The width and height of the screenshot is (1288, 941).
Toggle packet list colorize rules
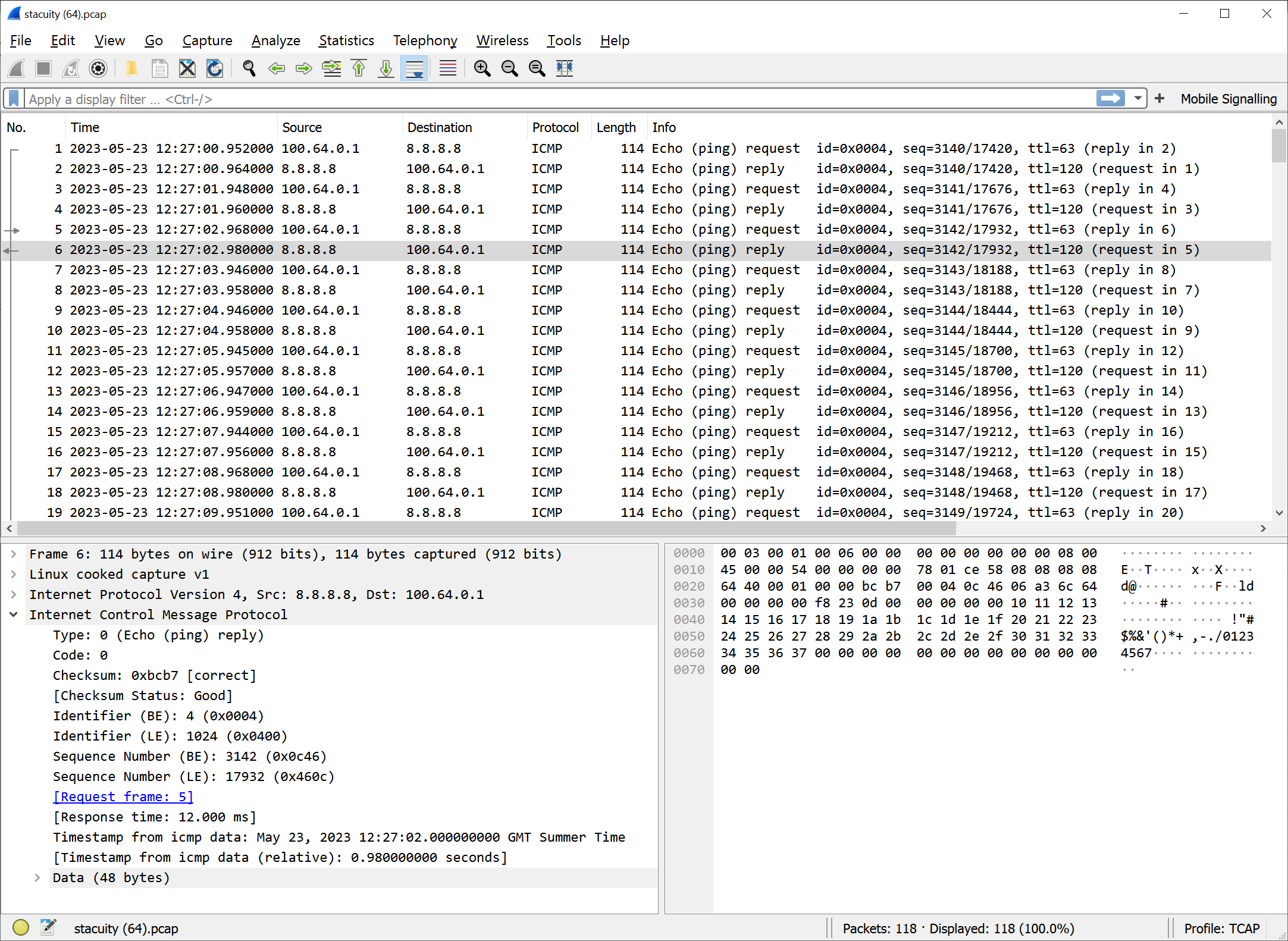click(447, 68)
